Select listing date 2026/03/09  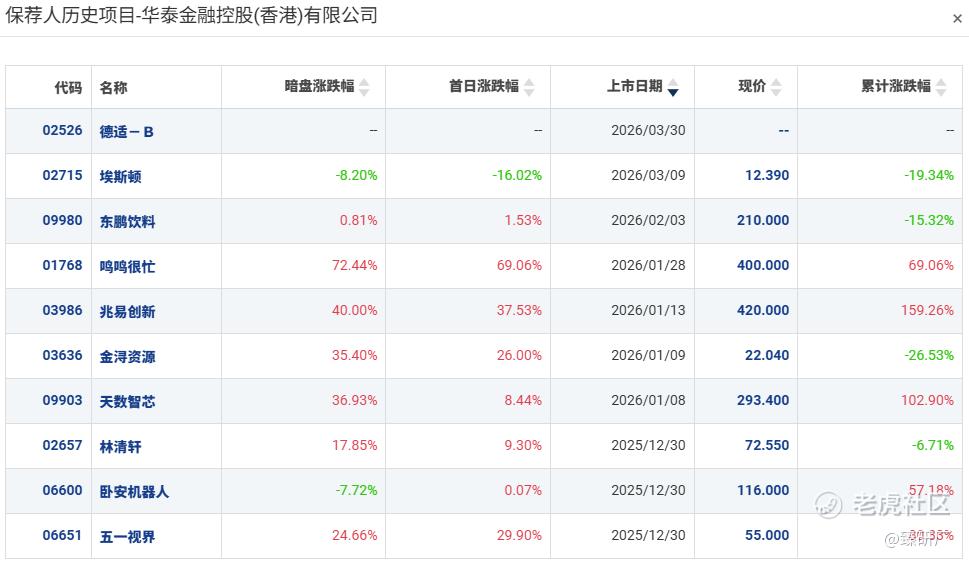click(x=648, y=175)
